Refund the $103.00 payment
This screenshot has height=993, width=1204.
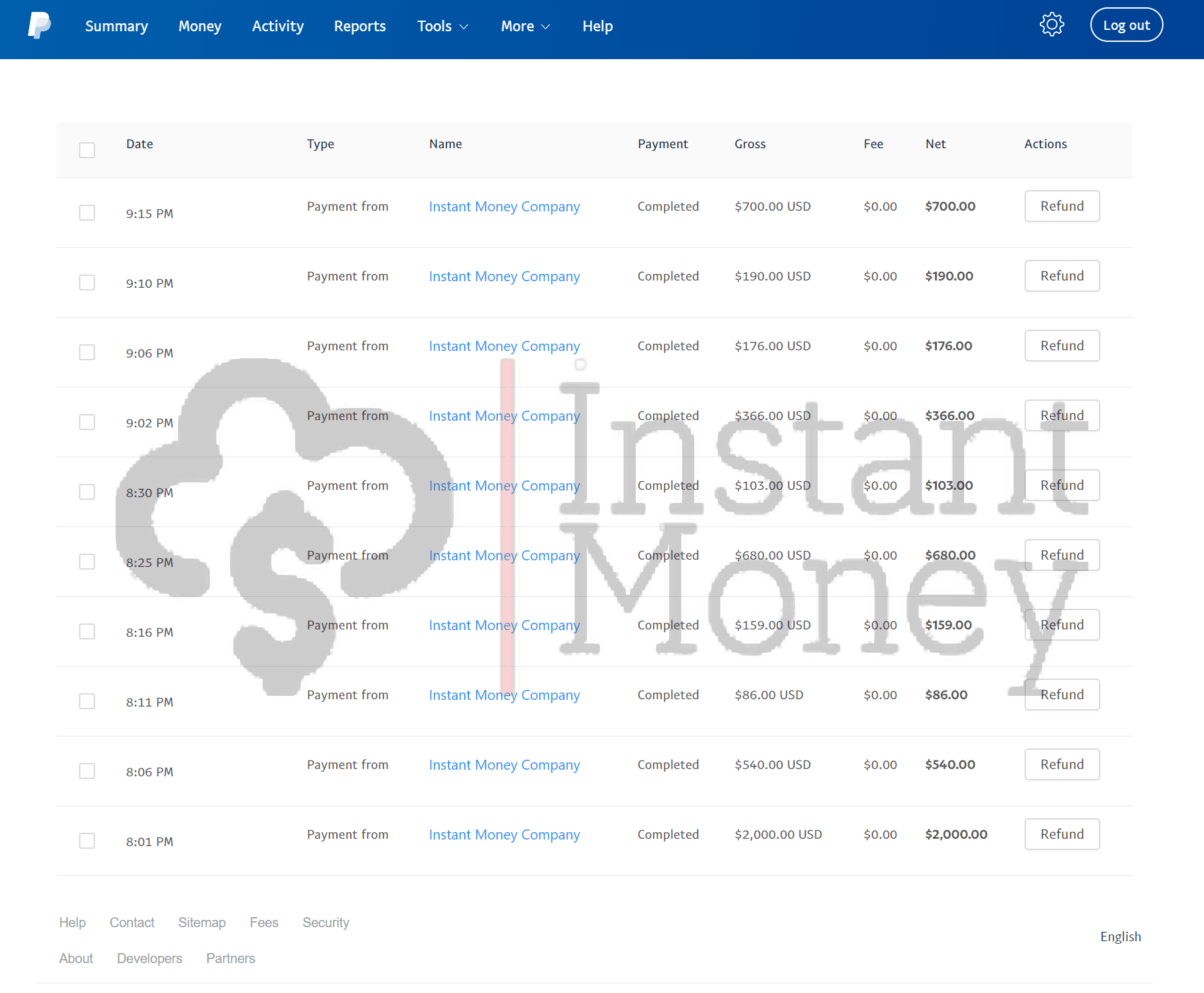1062,485
